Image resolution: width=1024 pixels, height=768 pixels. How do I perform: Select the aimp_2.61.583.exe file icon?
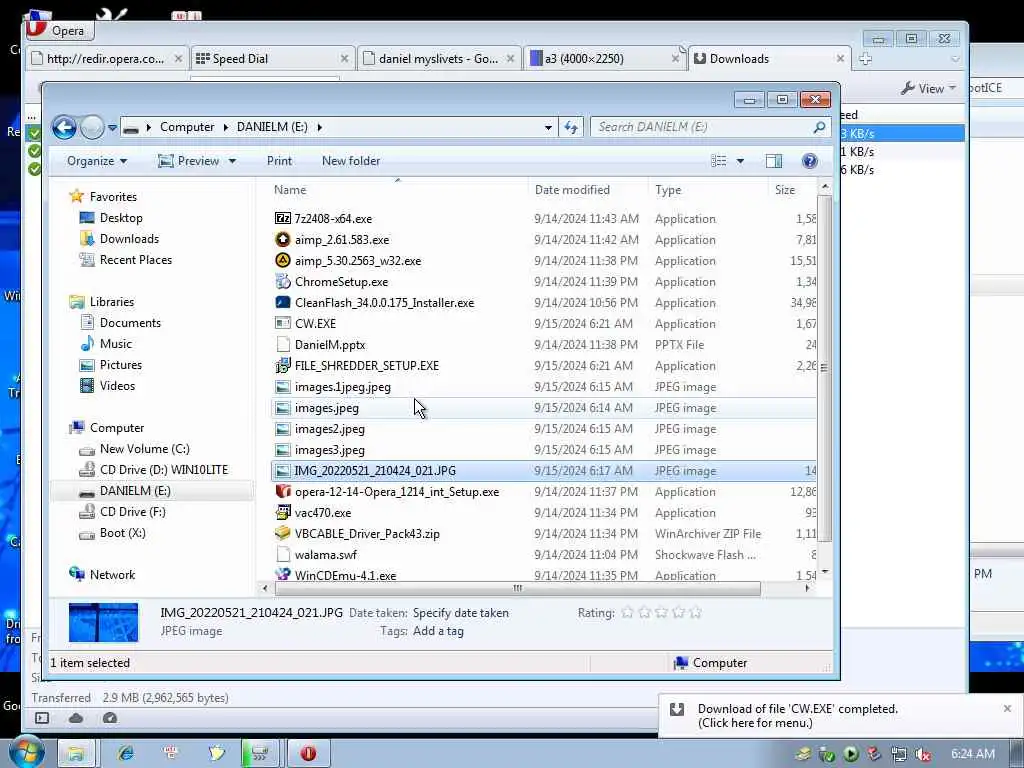[282, 239]
